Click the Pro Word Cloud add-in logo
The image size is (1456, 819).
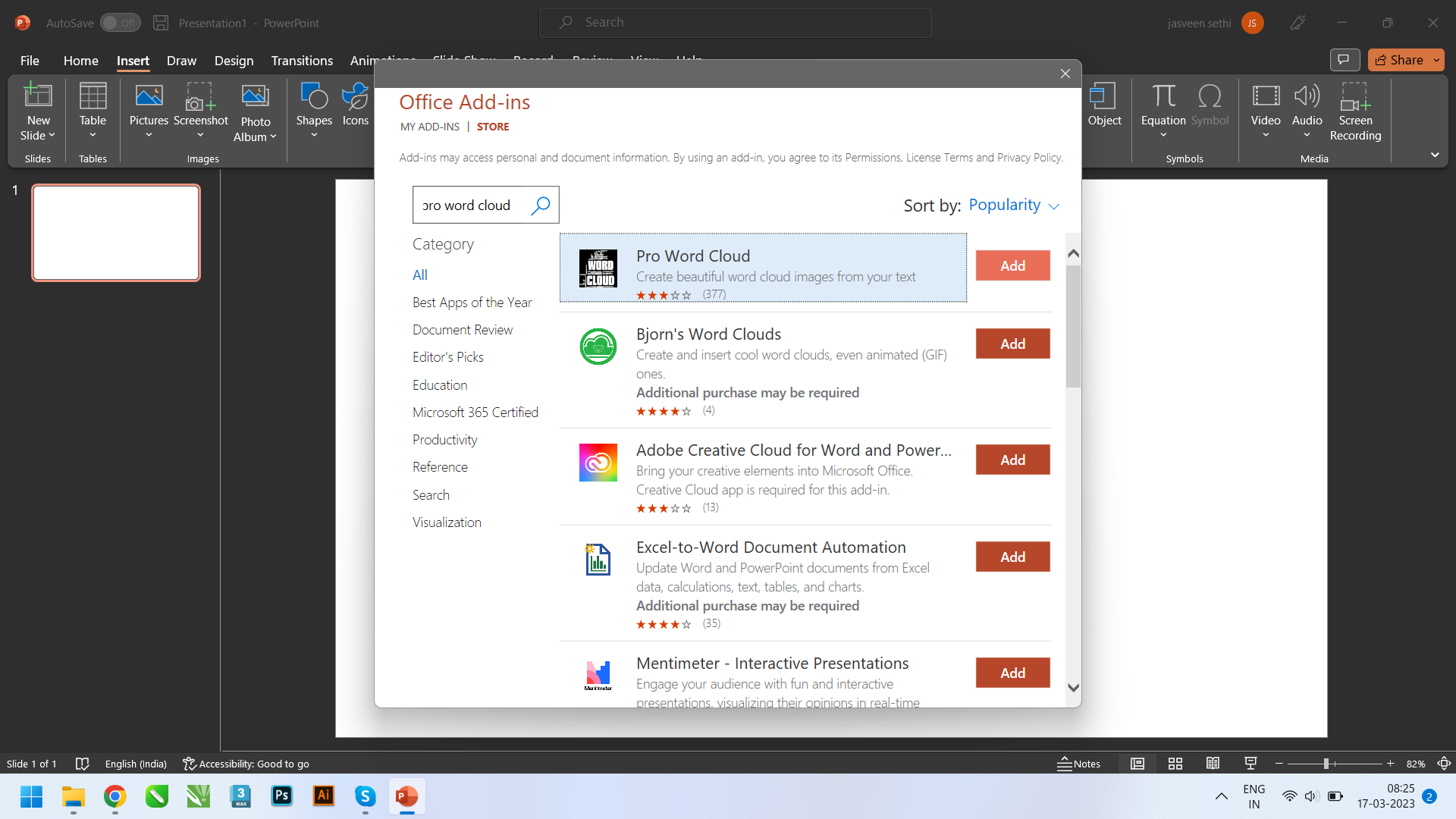[598, 268]
